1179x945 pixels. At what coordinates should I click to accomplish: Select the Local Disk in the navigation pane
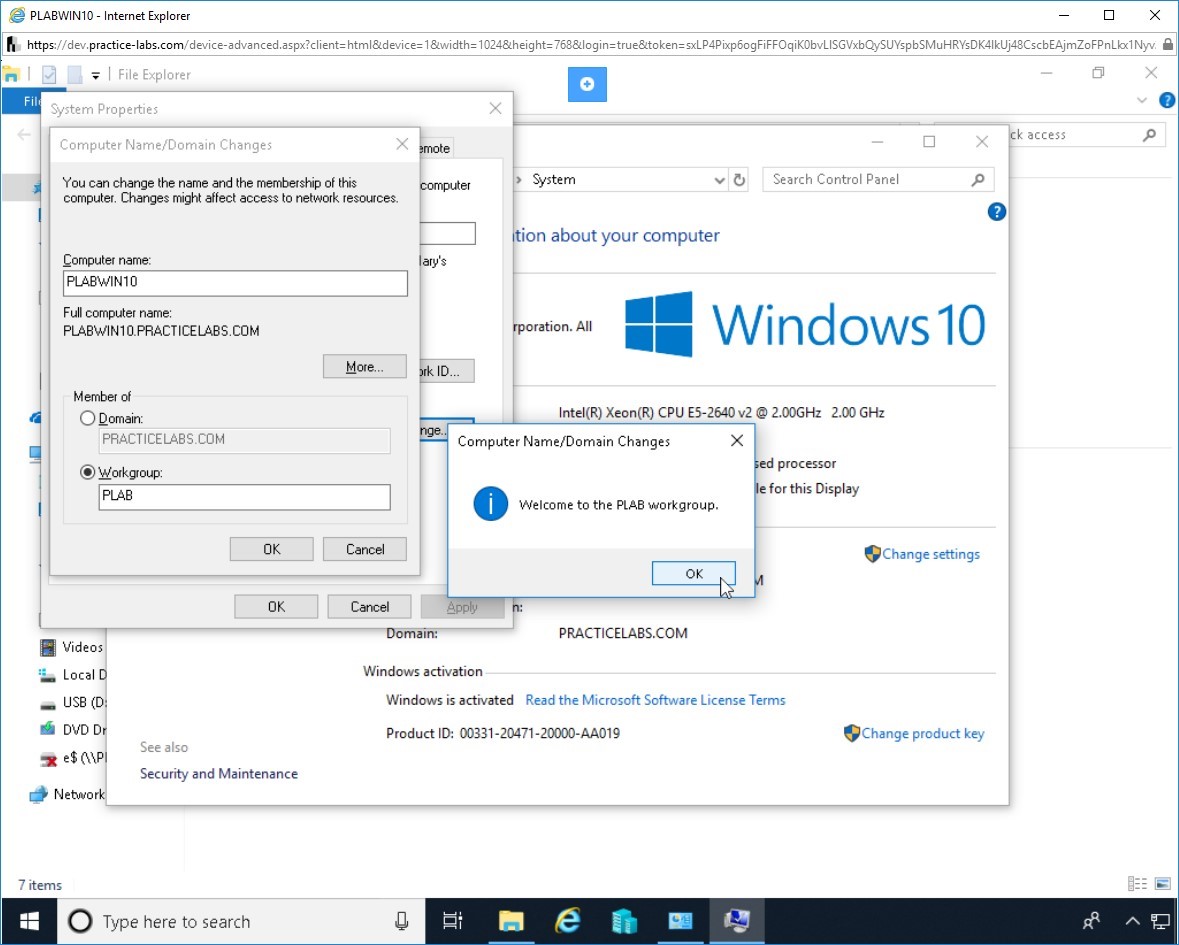pyautogui.click(x=73, y=675)
